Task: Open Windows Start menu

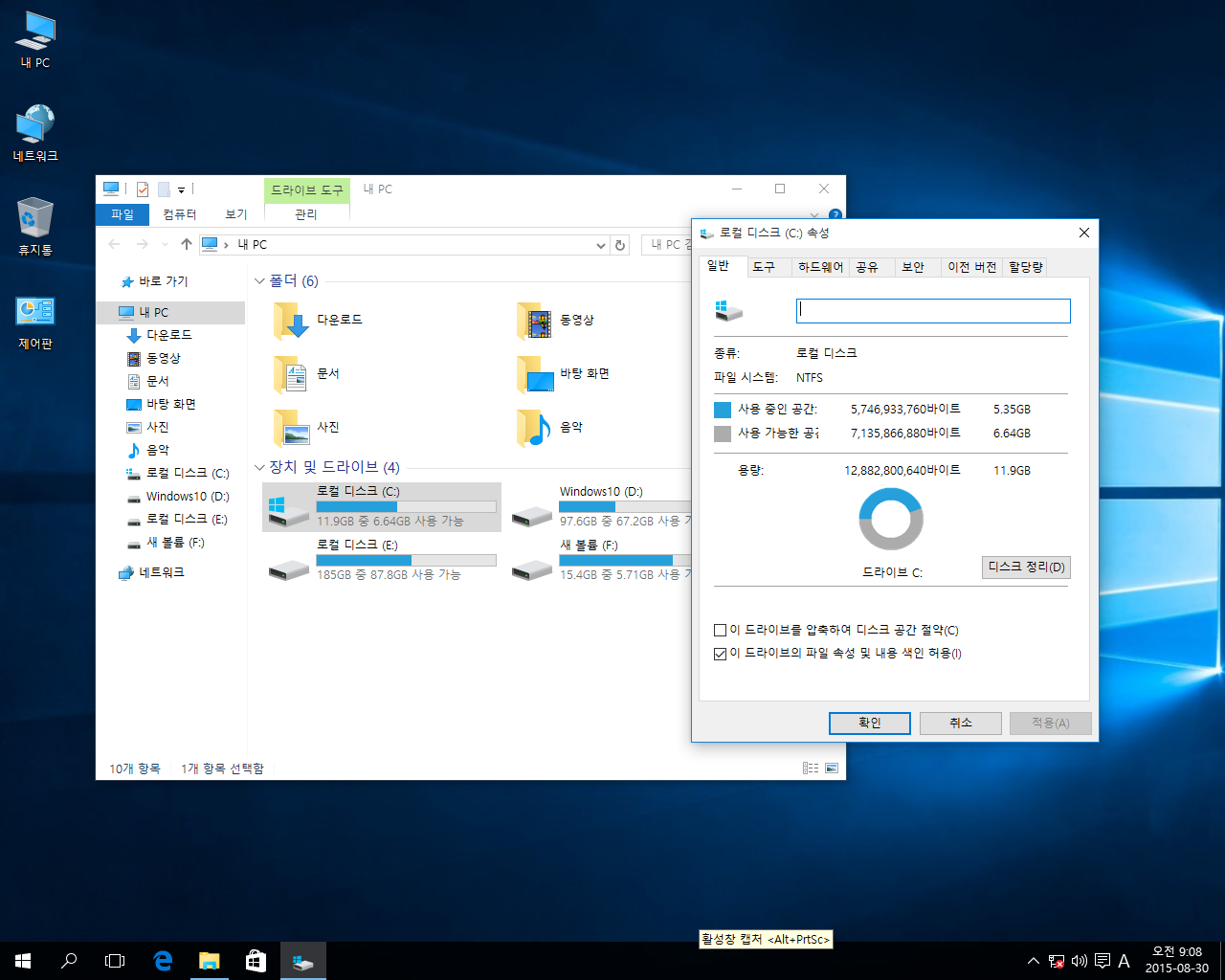Action: (x=23, y=961)
